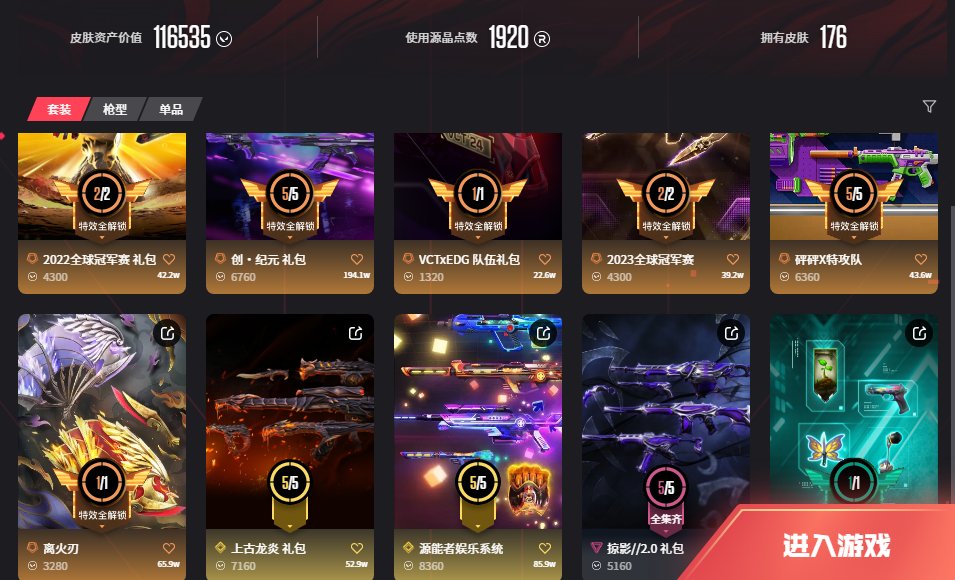Share the 上古龙炎 礼包 bundle
Viewport: 955px width, 580px height.
click(x=356, y=333)
